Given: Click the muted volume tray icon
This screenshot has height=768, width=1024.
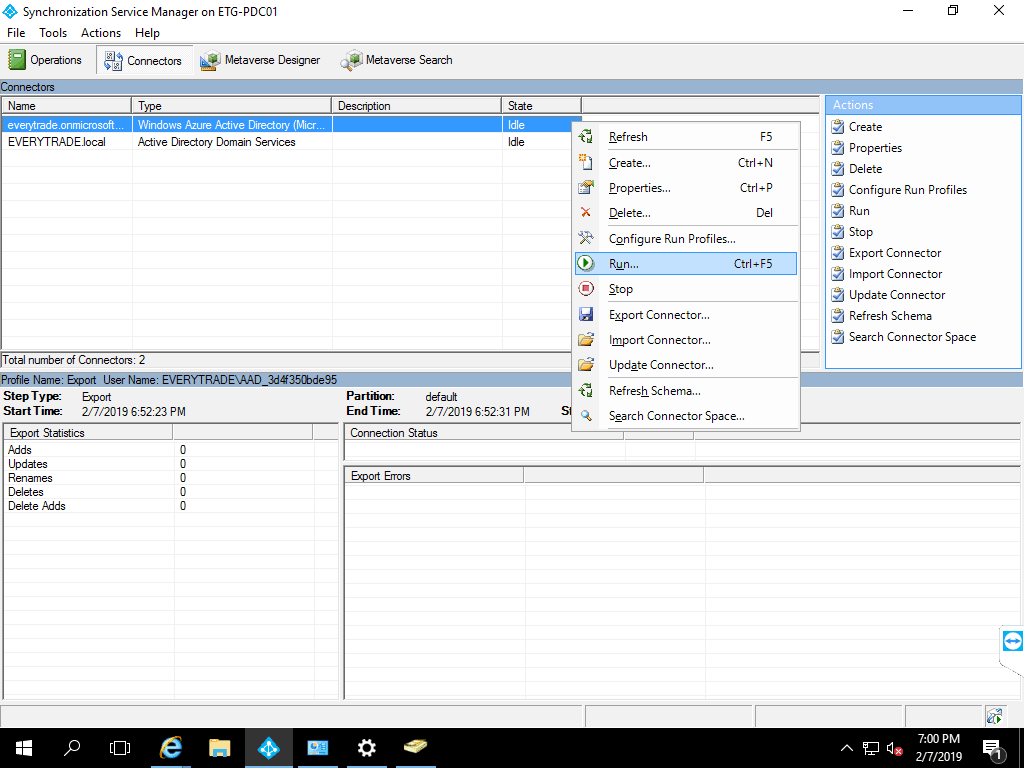Looking at the screenshot, I should coord(894,748).
